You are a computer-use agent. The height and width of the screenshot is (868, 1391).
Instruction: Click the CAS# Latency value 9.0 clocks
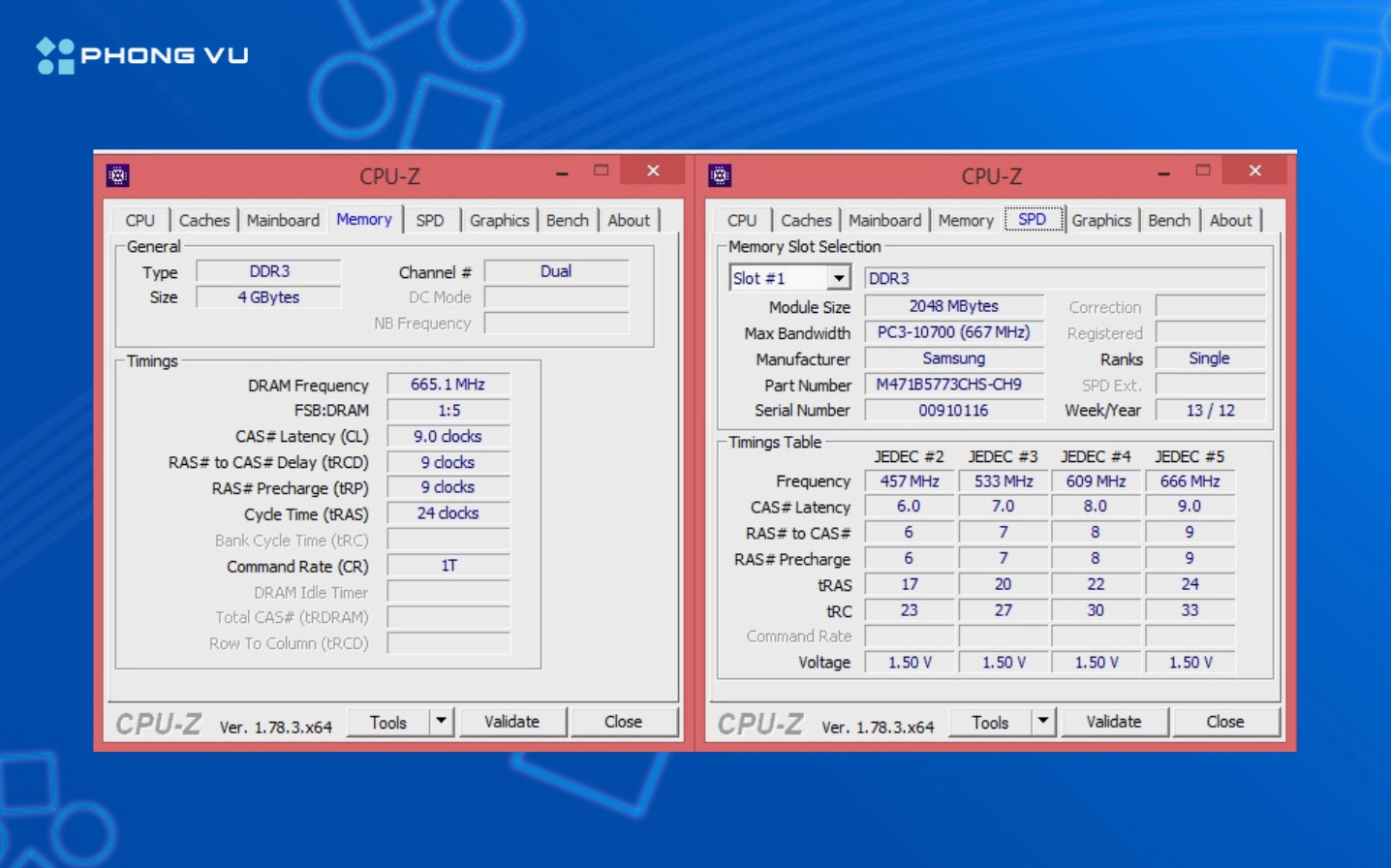(x=448, y=436)
